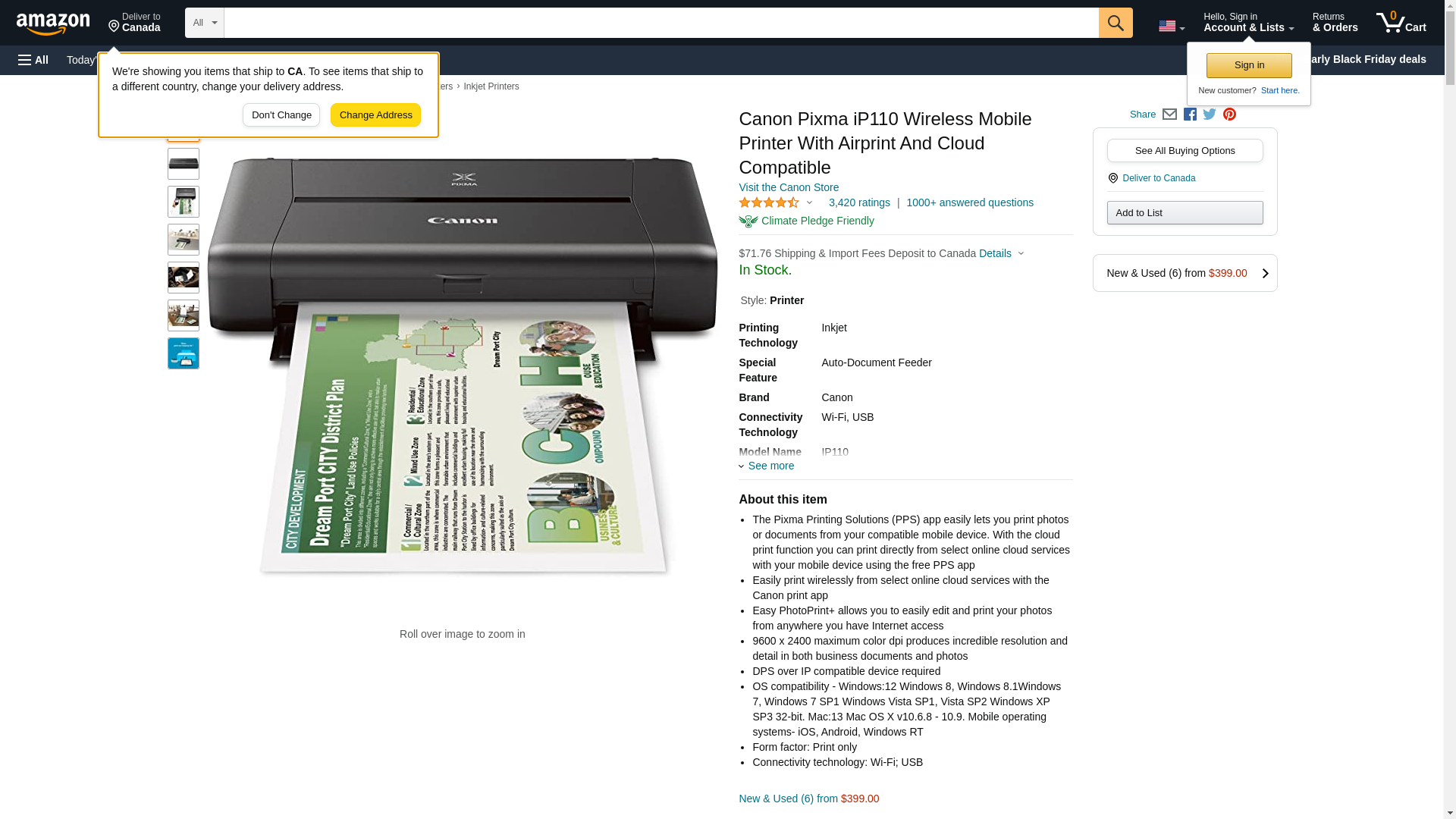This screenshot has width=1456, height=819.
Task: Share product on Pinterest icon
Action: point(1229,115)
